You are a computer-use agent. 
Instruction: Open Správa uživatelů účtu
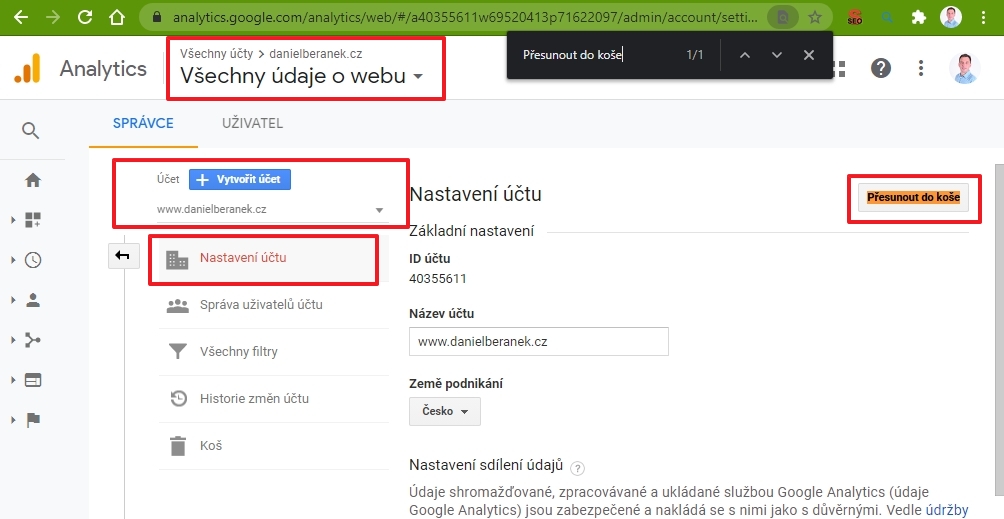(273, 305)
